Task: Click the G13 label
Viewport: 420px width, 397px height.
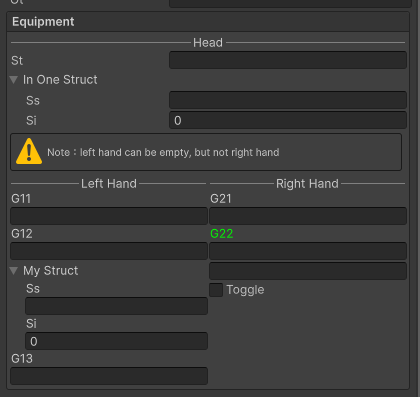Action: [22, 359]
